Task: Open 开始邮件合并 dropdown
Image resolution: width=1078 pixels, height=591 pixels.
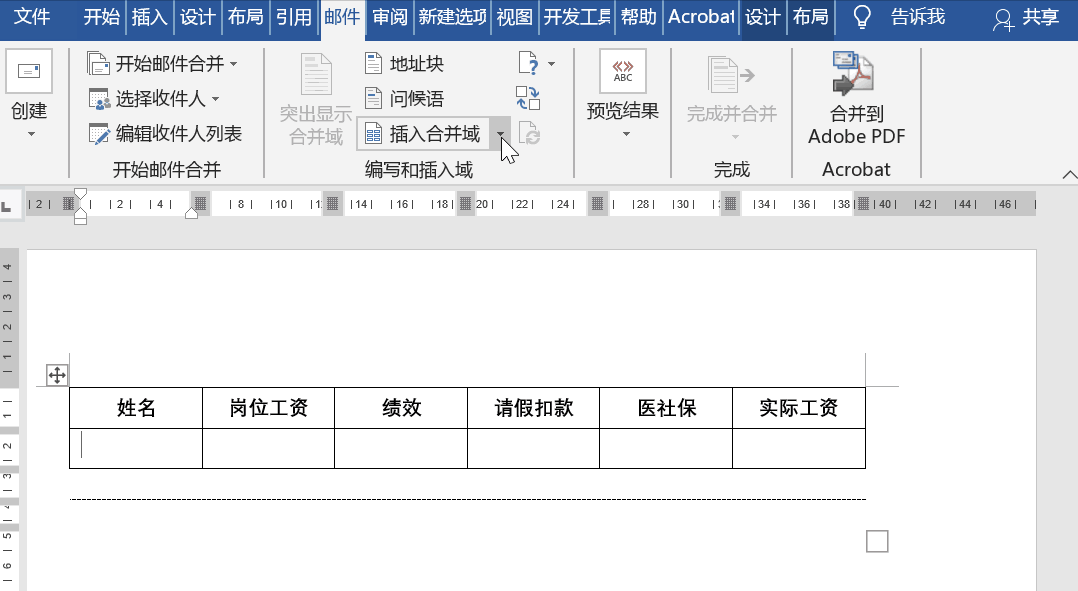Action: [163, 64]
